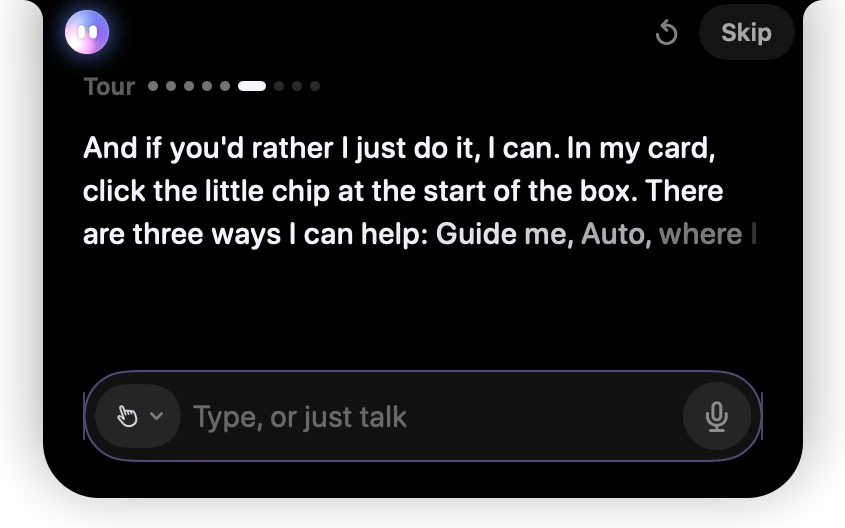Click the hand pointer mode icon
Image resolution: width=845 pixels, height=528 pixels.
point(127,416)
